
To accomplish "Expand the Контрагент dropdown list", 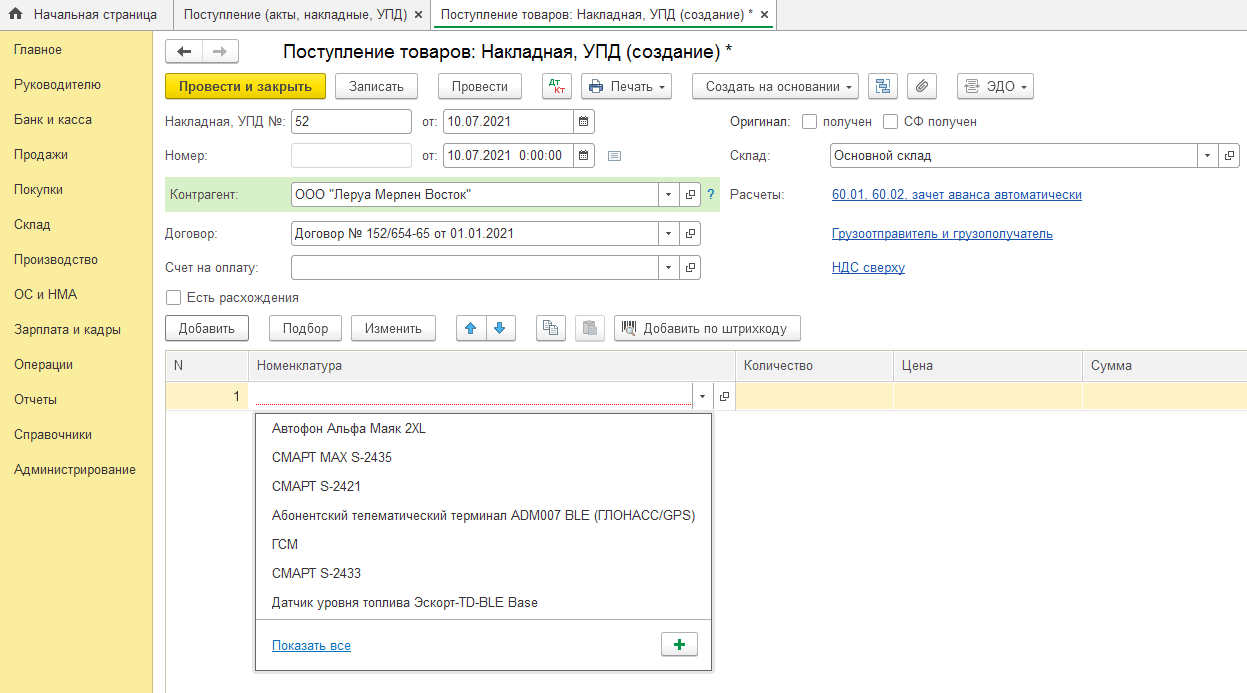I will point(668,195).
